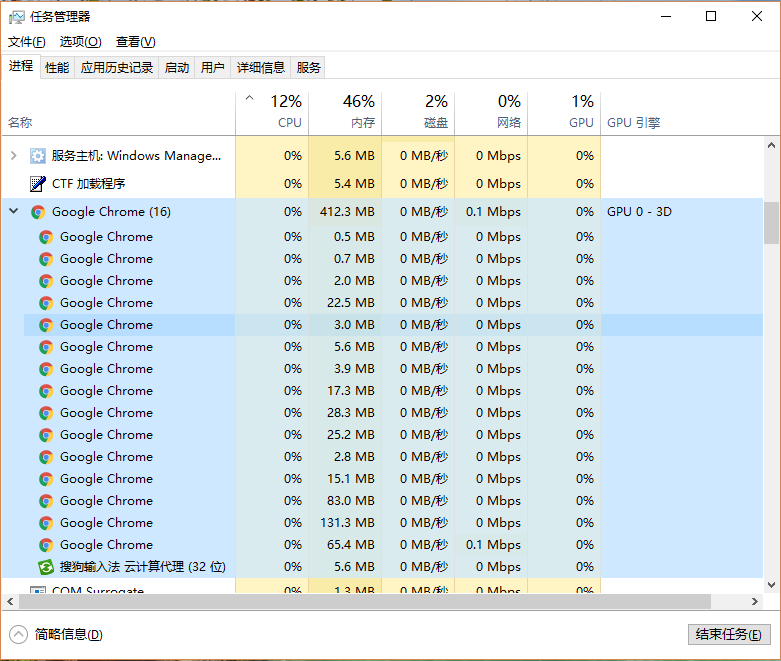Click the 服务主机 Windows Manage gear icon
The image size is (781, 661).
38,156
